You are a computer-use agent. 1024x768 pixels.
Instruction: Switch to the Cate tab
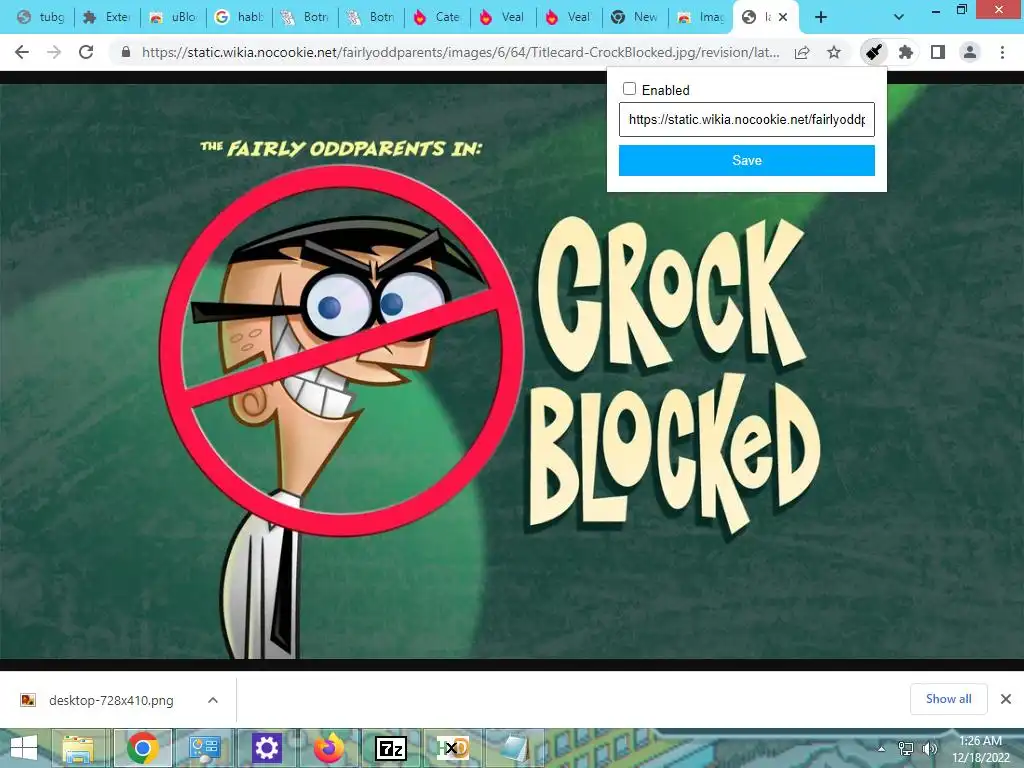point(436,18)
